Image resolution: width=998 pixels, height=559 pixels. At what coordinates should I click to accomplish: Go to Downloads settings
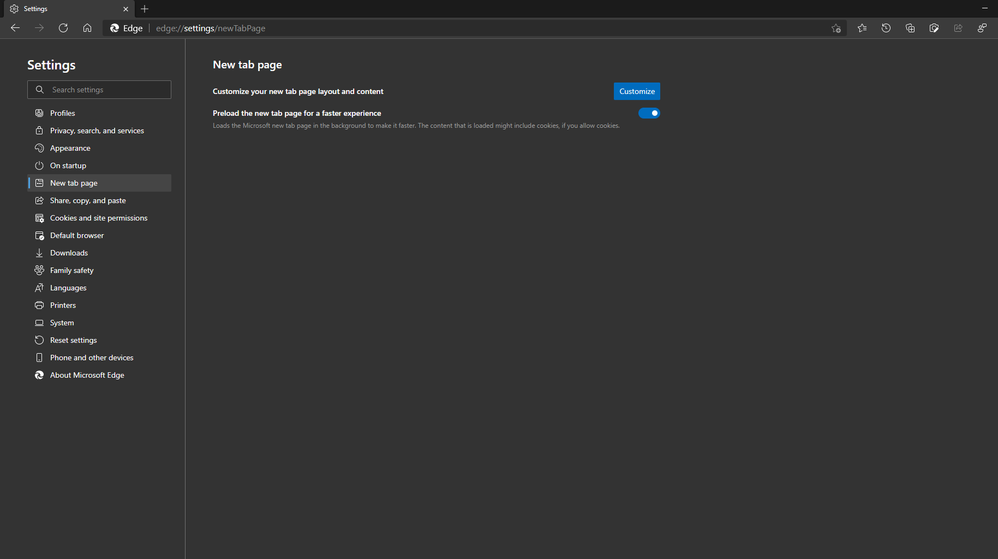(x=99, y=253)
